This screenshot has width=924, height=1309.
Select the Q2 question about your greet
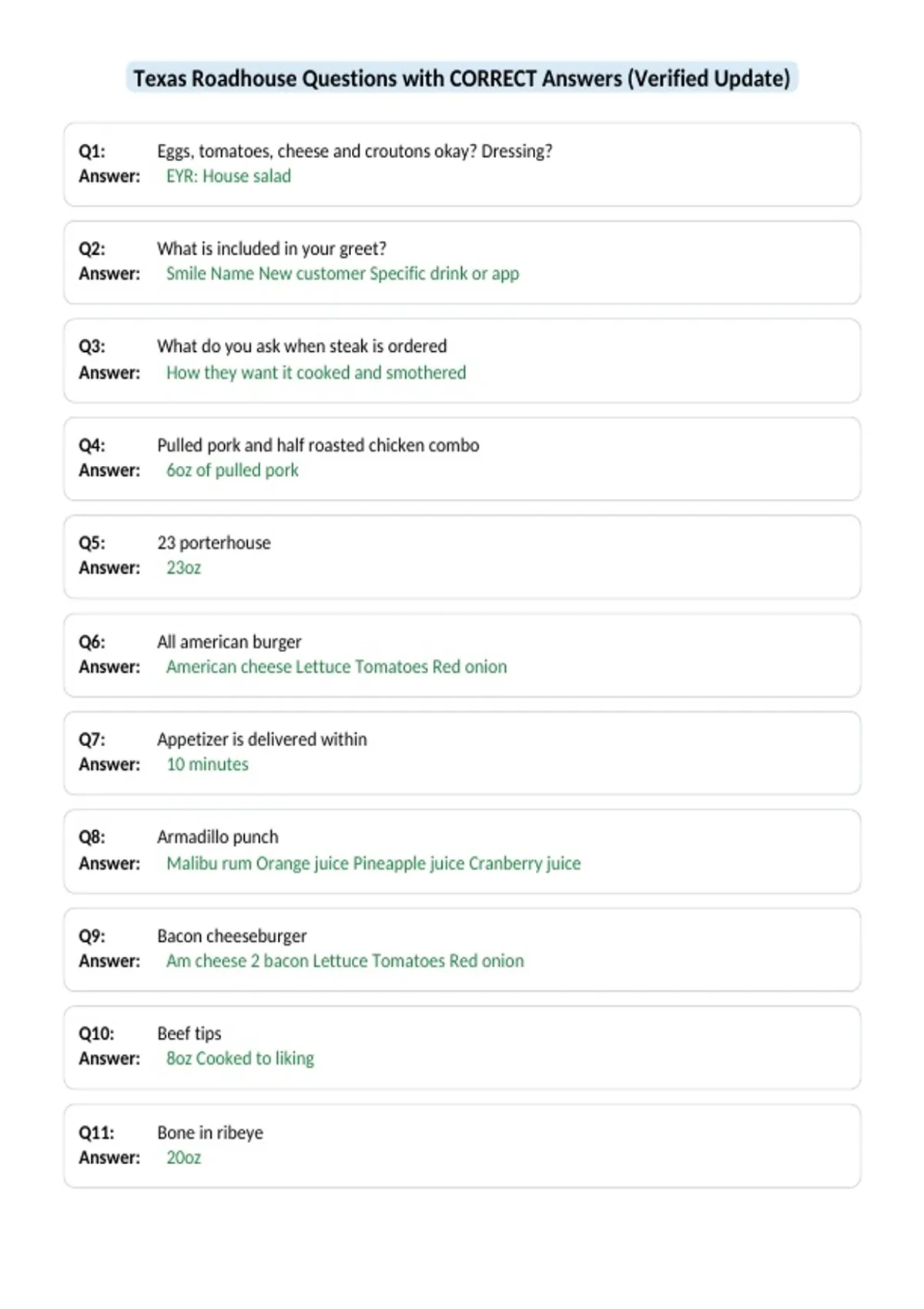tap(272, 249)
